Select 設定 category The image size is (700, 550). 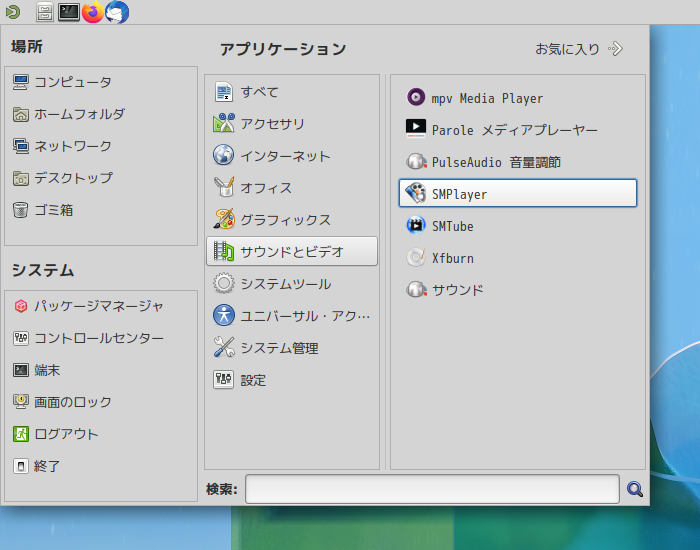pos(292,380)
